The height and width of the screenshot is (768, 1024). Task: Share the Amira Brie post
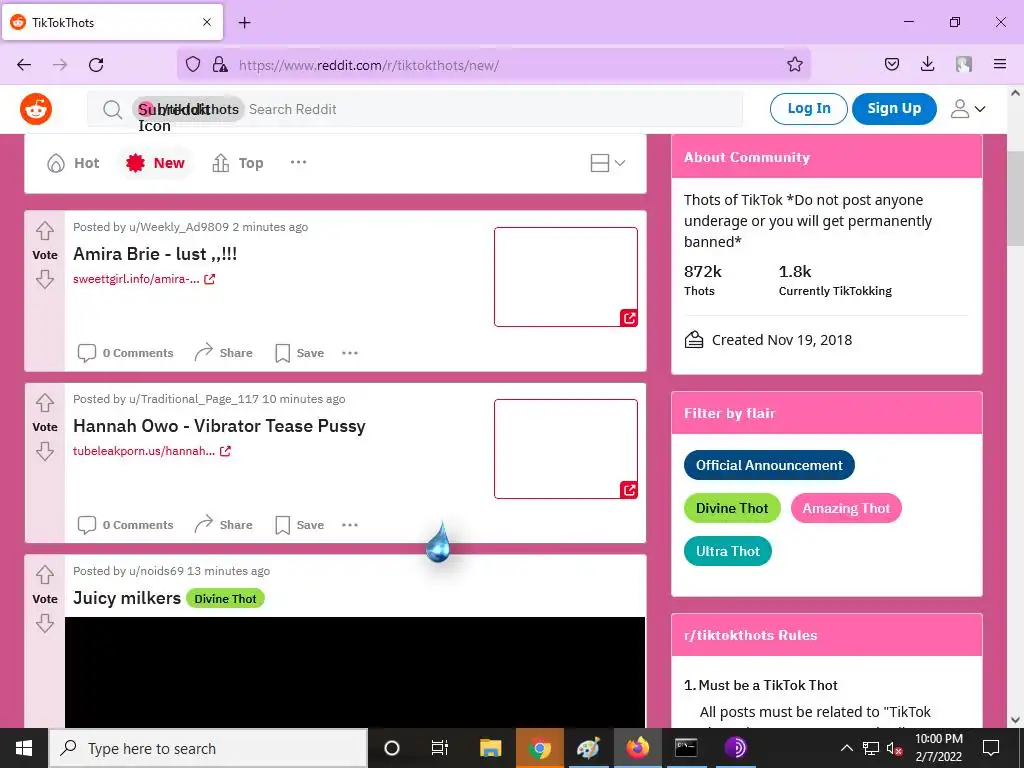[x=223, y=353]
